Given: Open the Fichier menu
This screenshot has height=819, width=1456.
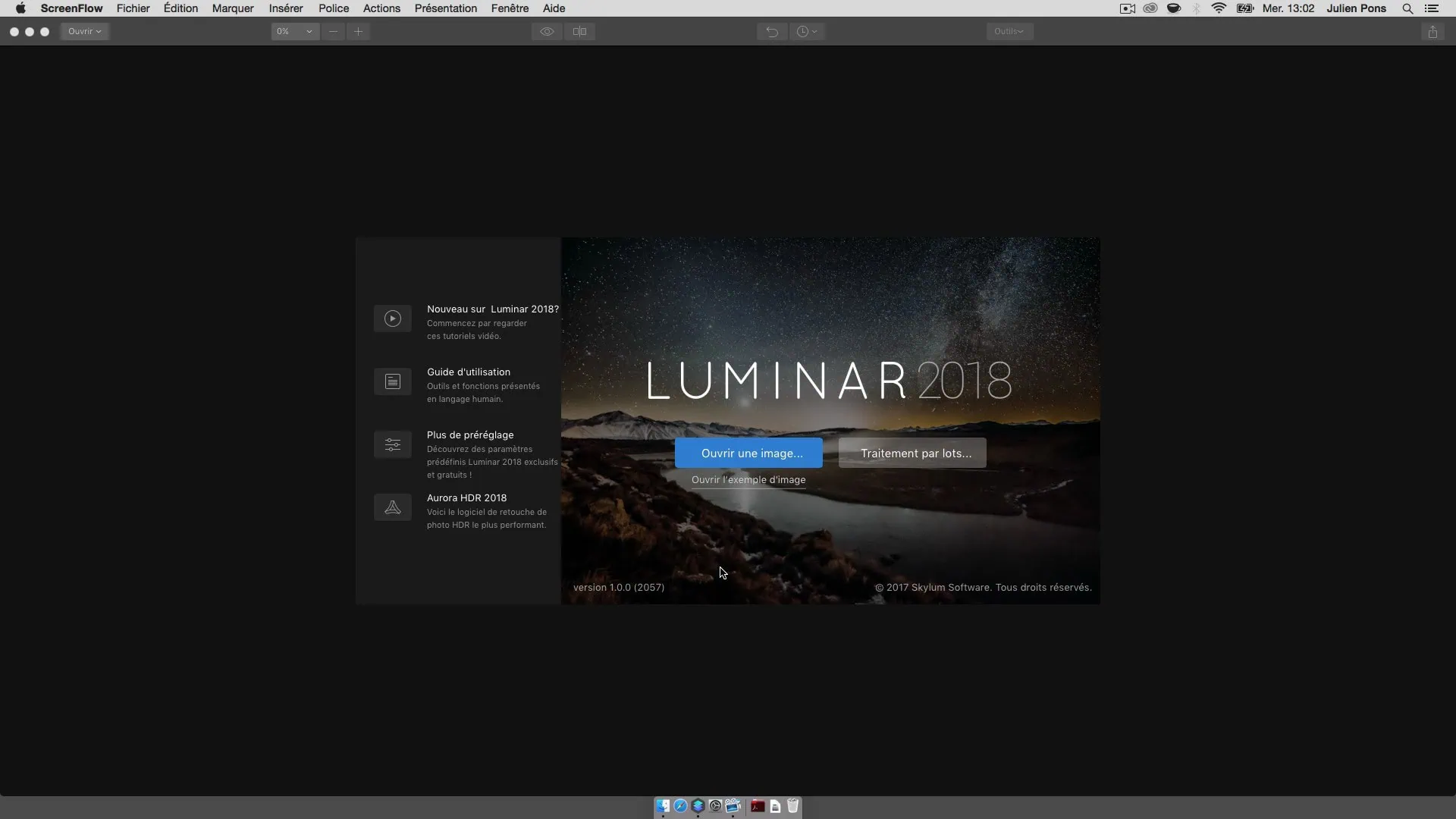Looking at the screenshot, I should coord(133,8).
